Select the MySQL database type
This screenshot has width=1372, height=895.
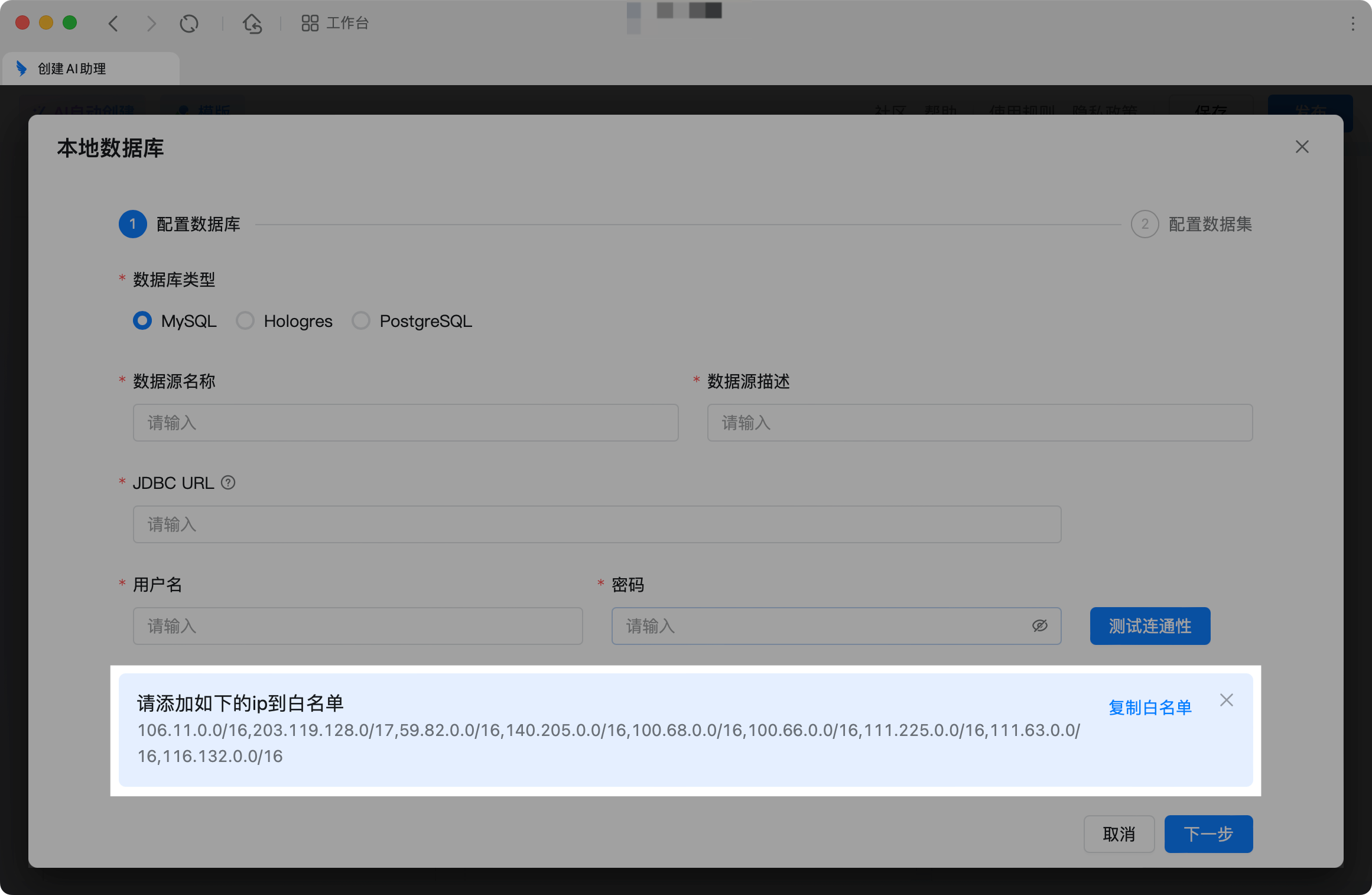[142, 321]
